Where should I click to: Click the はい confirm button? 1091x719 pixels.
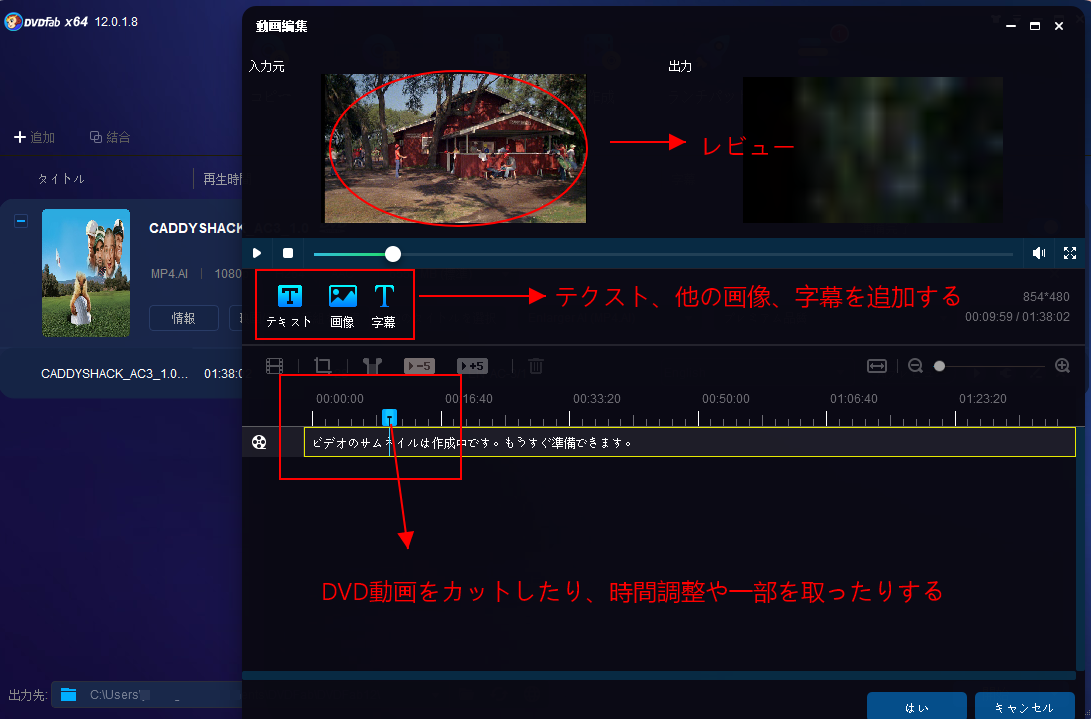[x=916, y=707]
